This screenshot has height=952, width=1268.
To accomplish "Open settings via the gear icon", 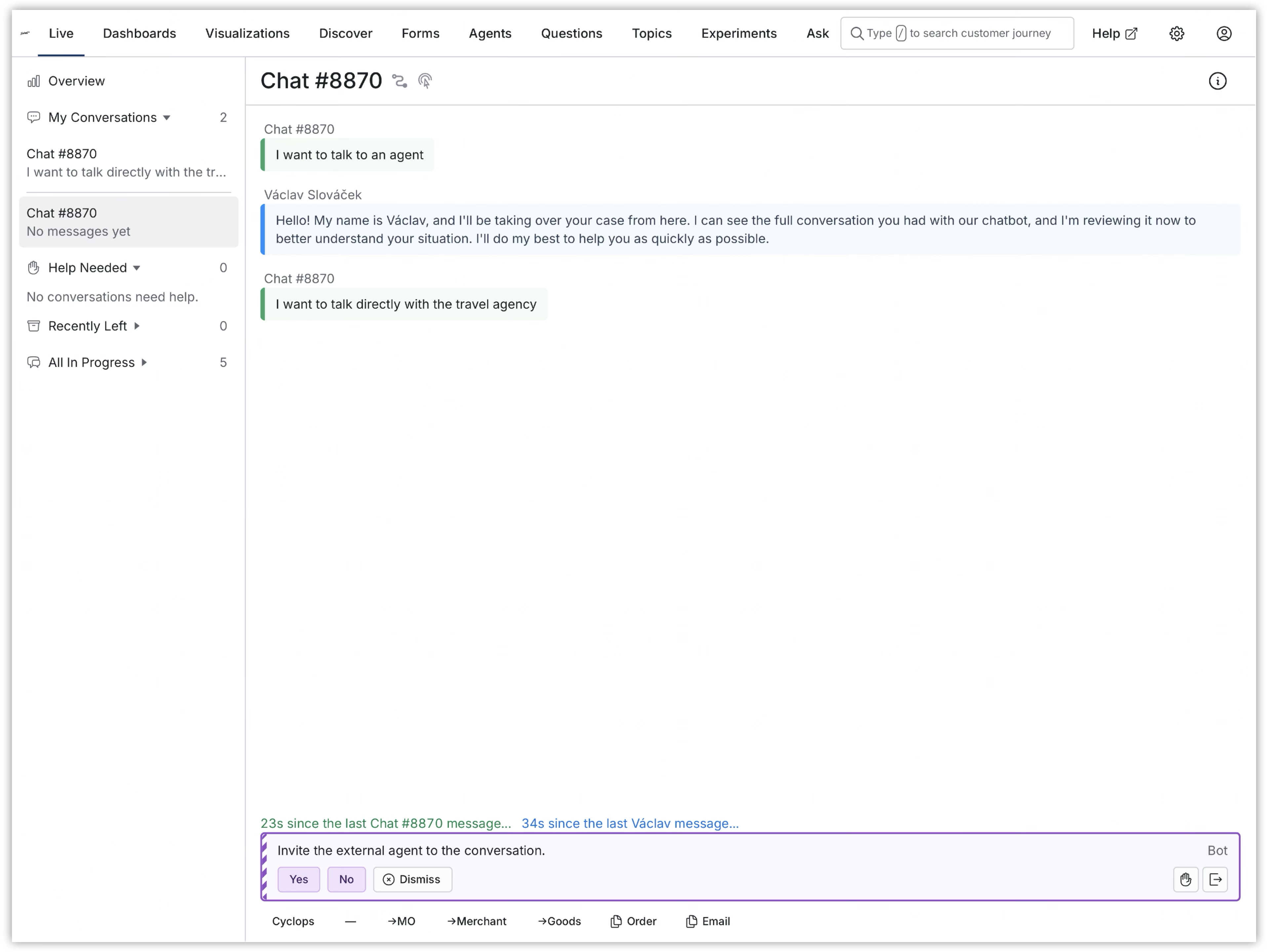I will pyautogui.click(x=1176, y=33).
